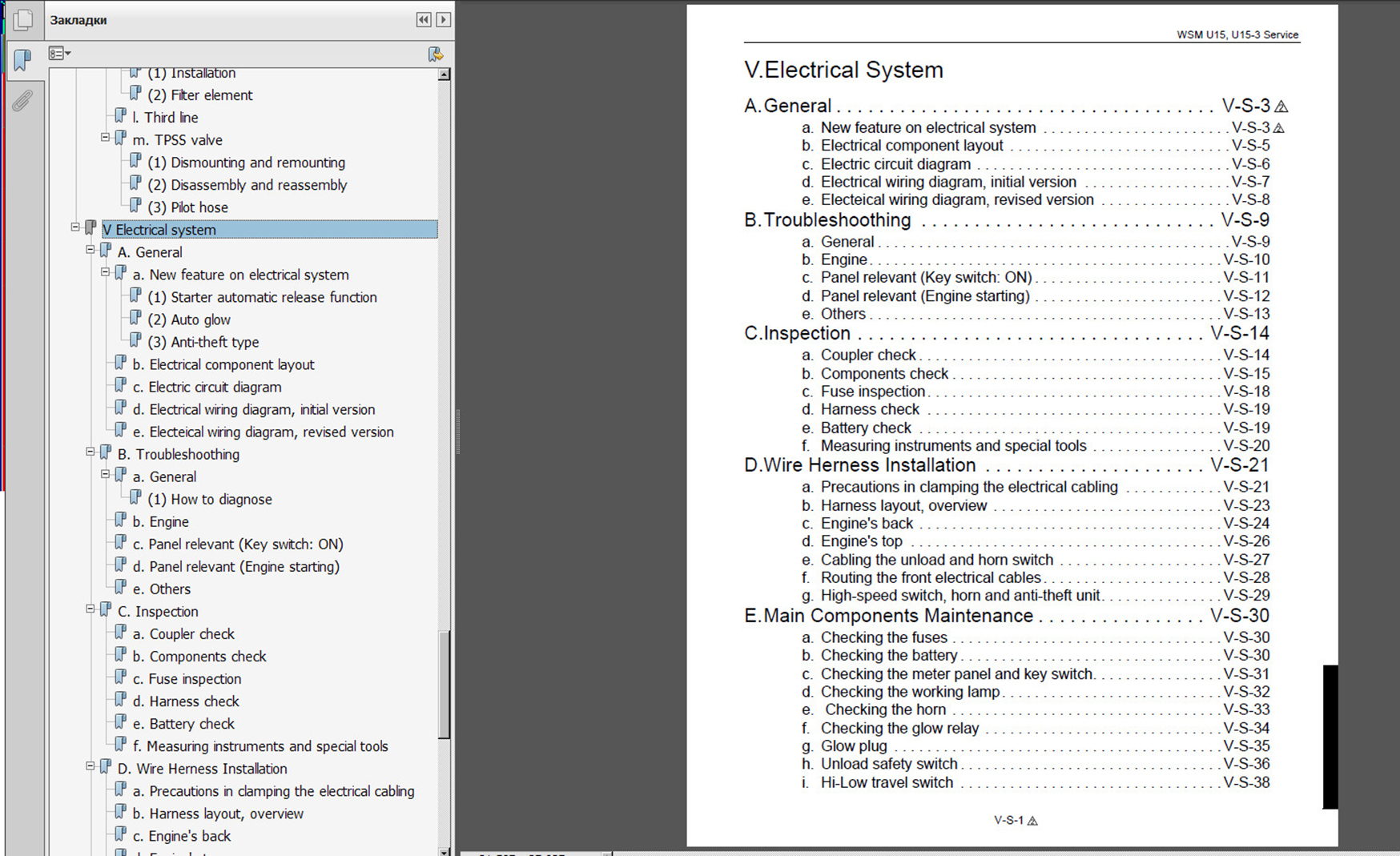Click the Bookmarks panel icon in sidebar
The image size is (1400, 856).
(x=22, y=59)
